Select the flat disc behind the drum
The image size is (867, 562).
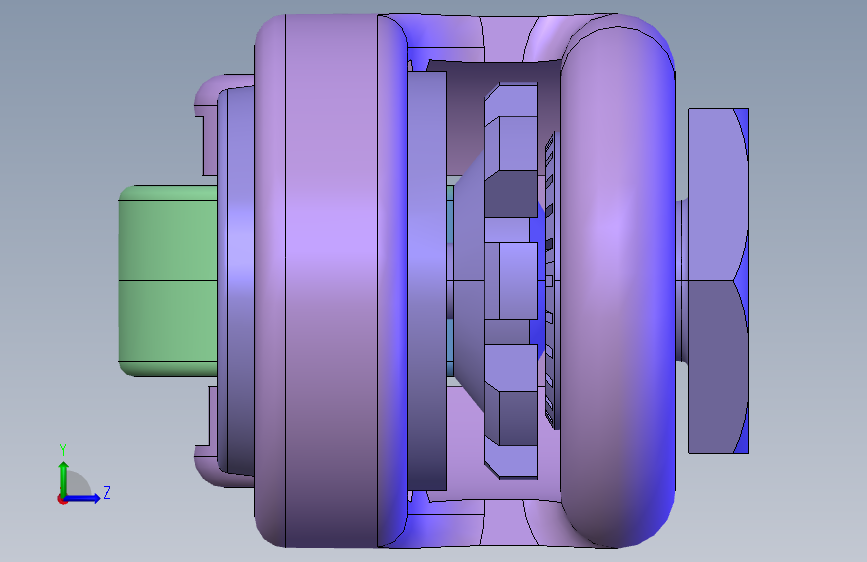pyautogui.click(x=427, y=281)
